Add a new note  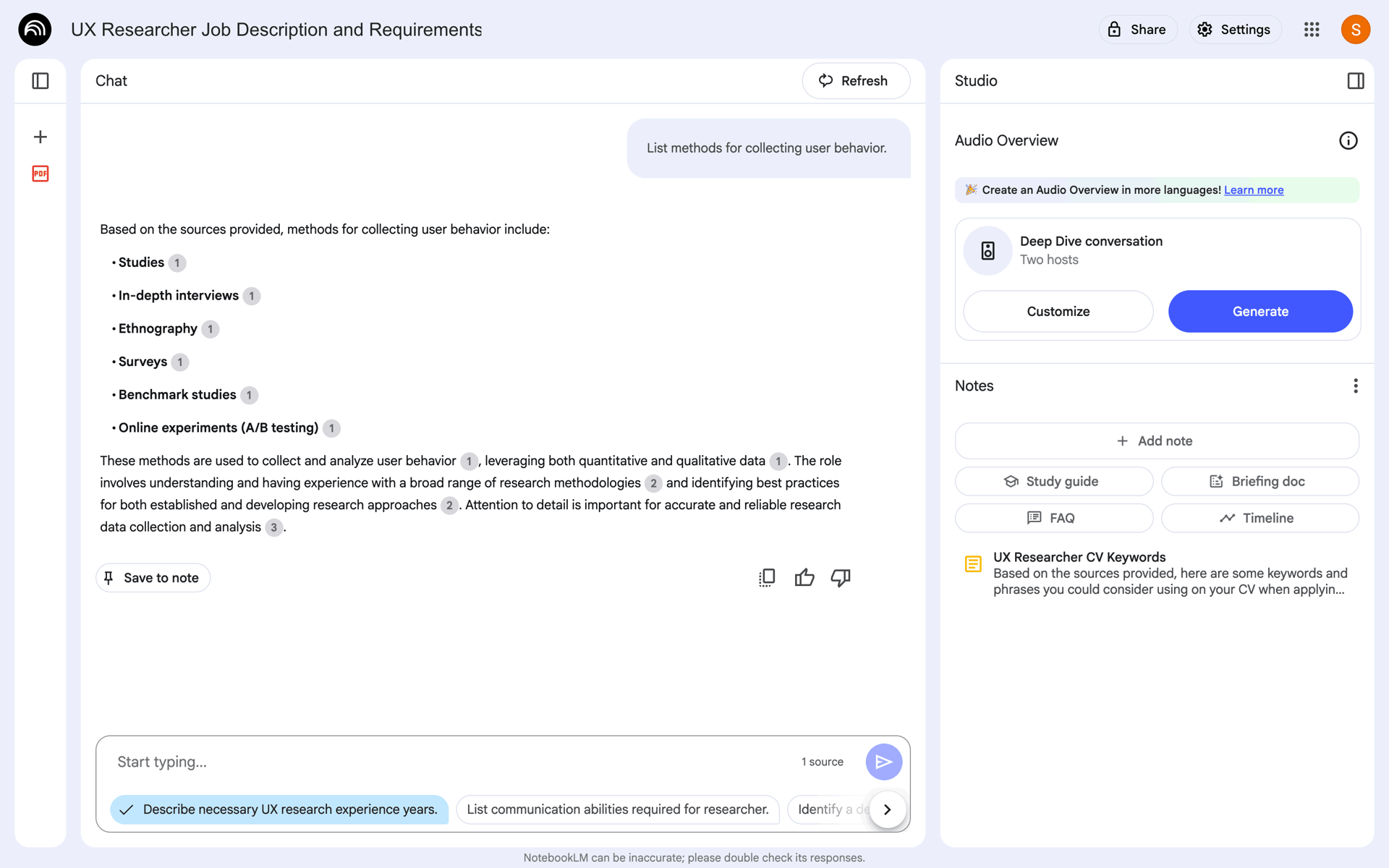pos(1157,441)
